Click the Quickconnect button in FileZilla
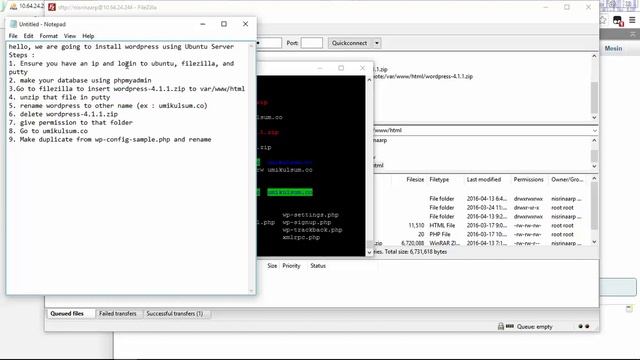Screen dimensions: 640x360 (350, 43)
